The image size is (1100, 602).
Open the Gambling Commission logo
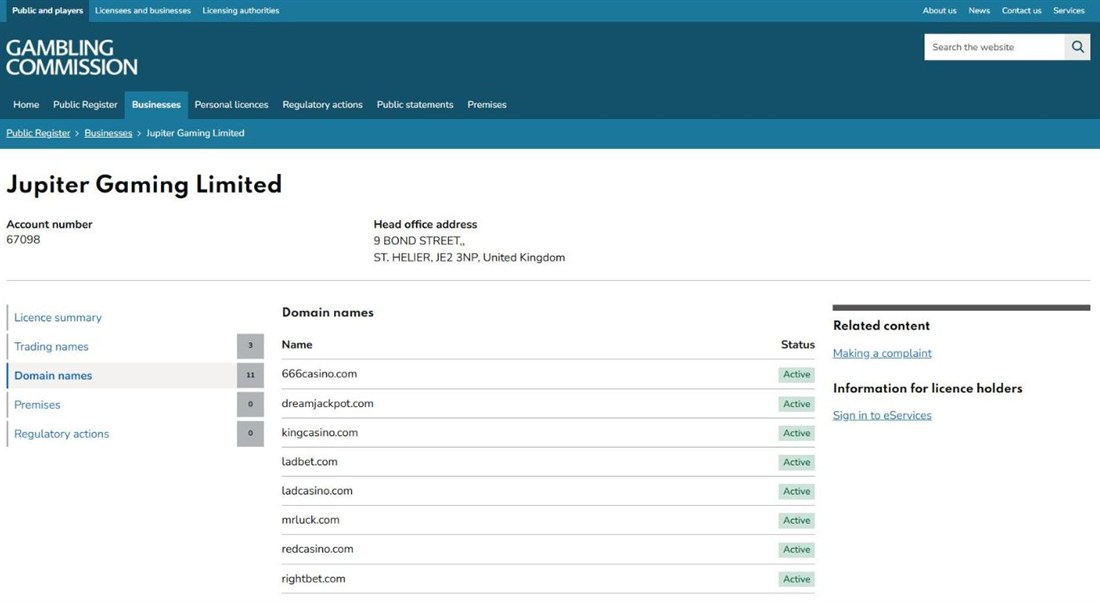tap(72, 58)
